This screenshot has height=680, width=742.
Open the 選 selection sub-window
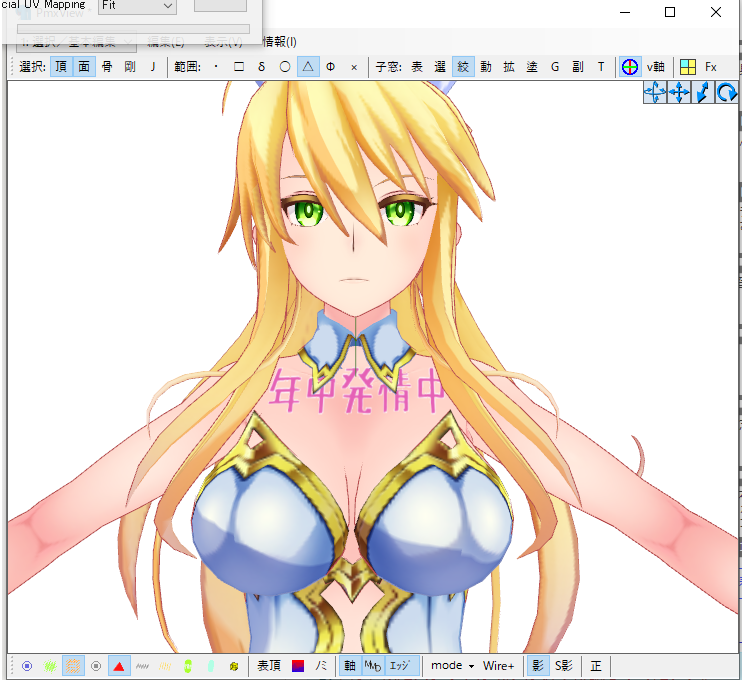pos(440,67)
